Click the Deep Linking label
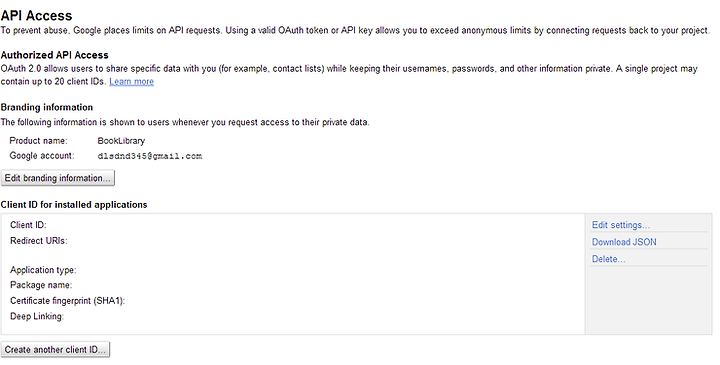The width and height of the screenshot is (720, 365). (37, 316)
